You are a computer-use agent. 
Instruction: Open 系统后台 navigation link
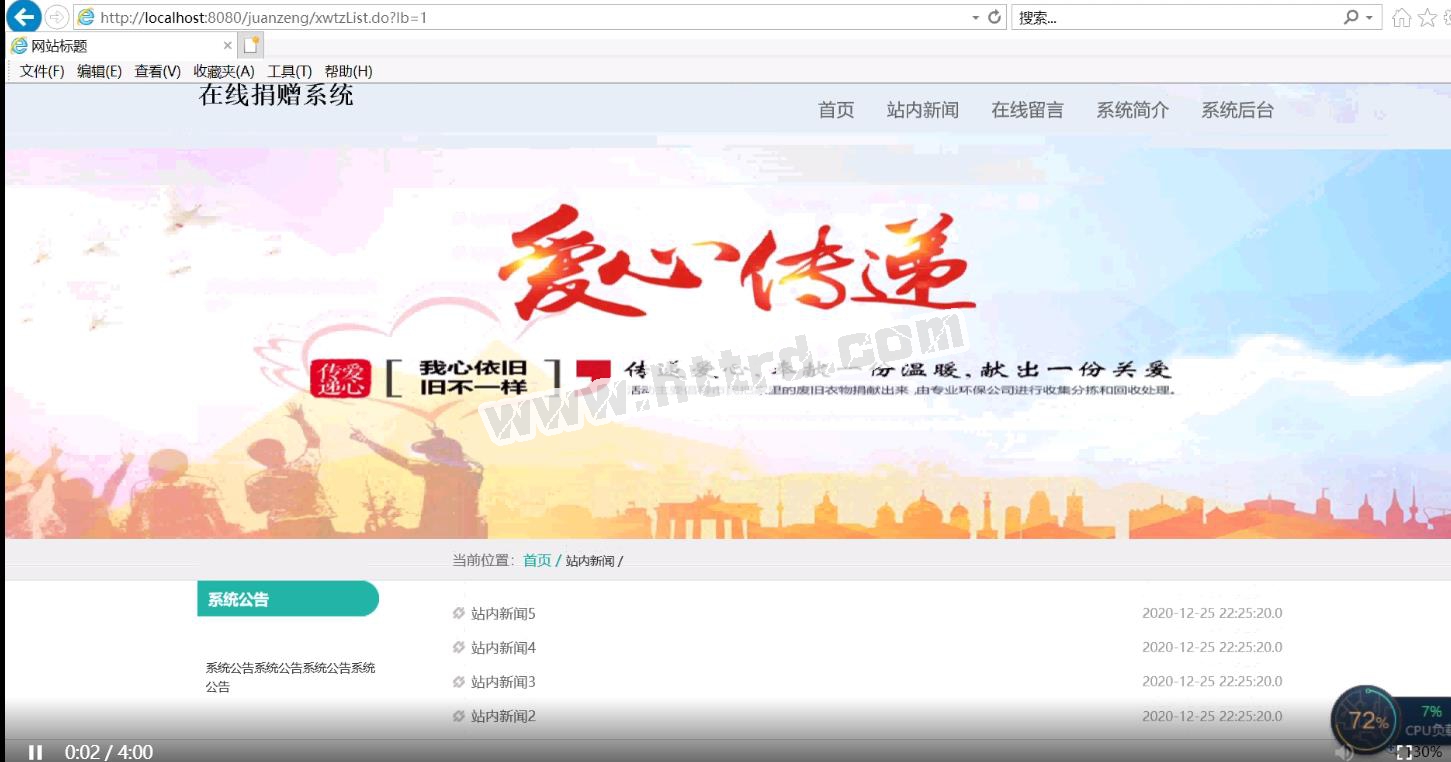1237,110
